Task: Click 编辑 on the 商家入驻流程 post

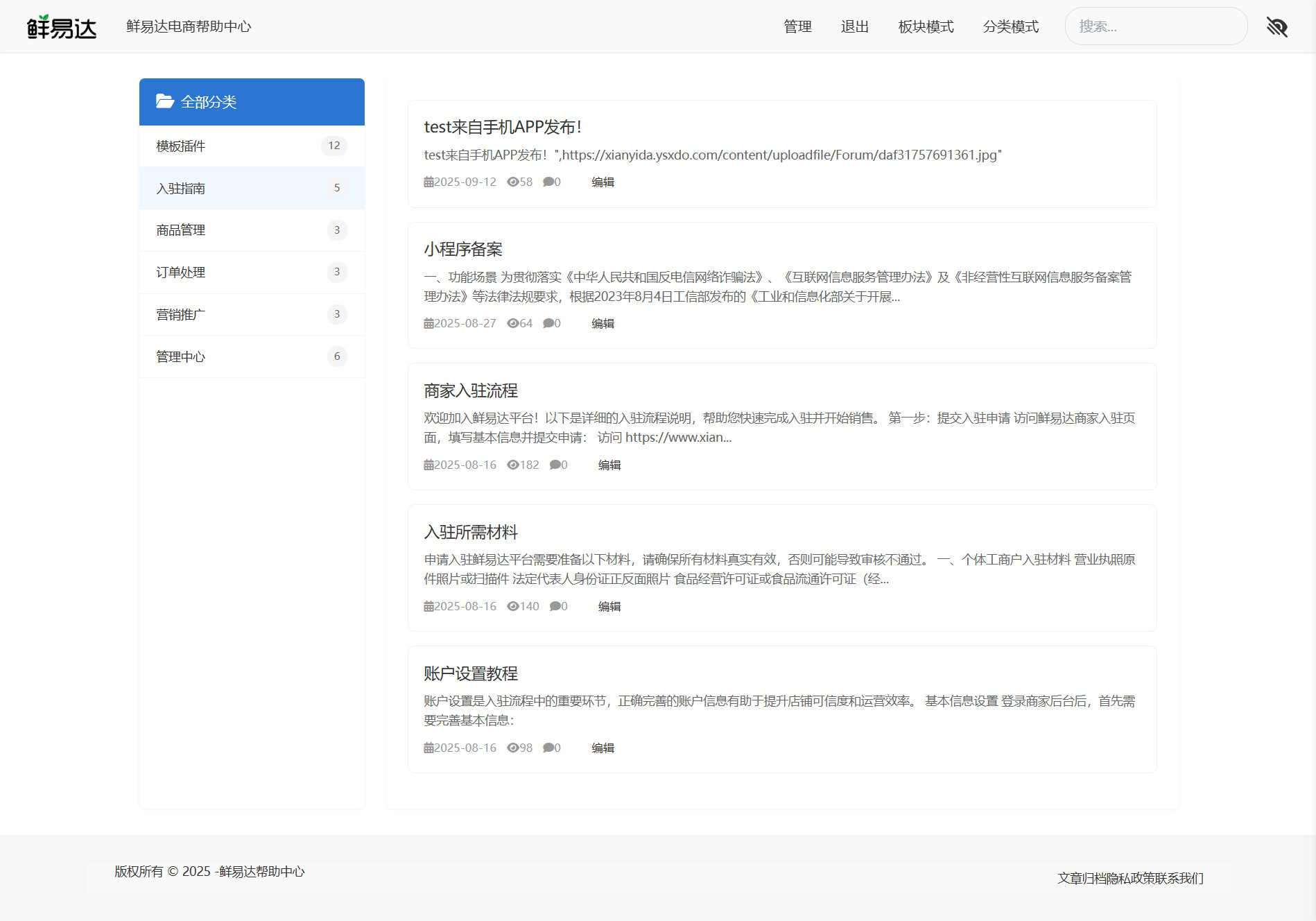Action: click(x=609, y=465)
